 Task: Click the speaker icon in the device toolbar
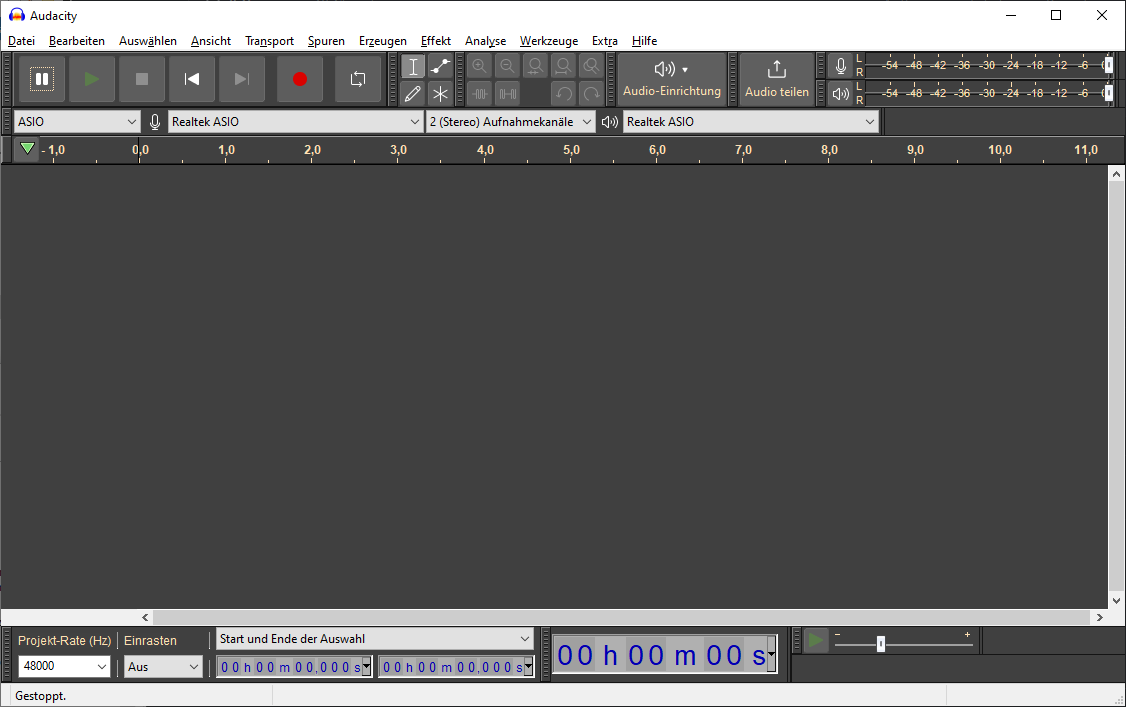610,122
